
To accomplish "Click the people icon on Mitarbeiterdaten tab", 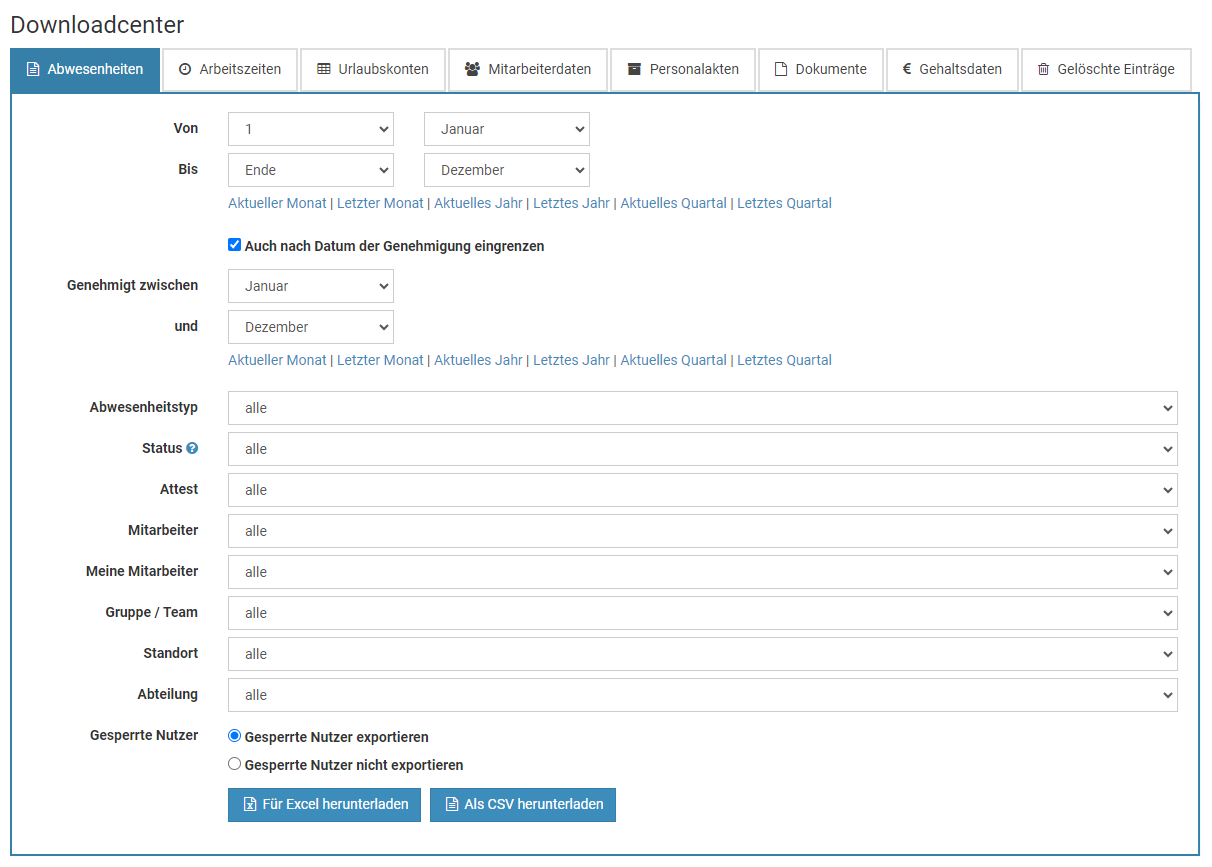I will pyautogui.click(x=472, y=70).
